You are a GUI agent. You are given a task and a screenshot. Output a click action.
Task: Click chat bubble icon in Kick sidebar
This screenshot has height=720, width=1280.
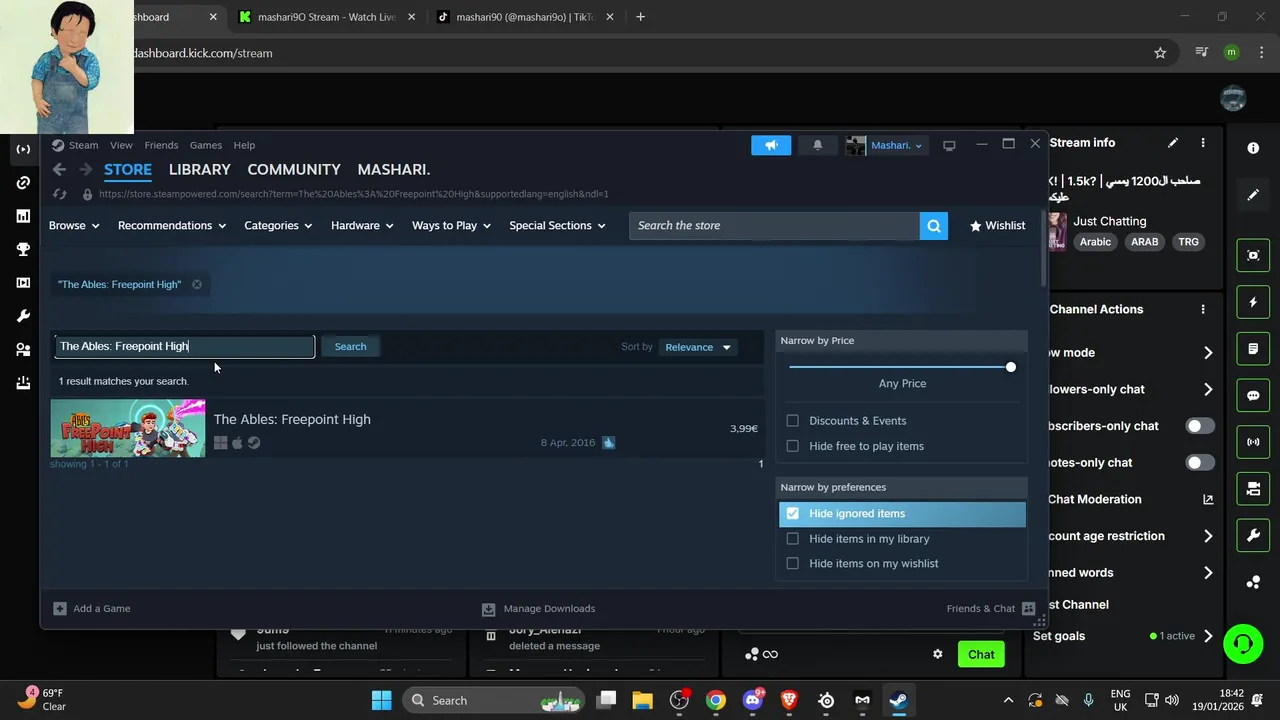tap(1253, 395)
